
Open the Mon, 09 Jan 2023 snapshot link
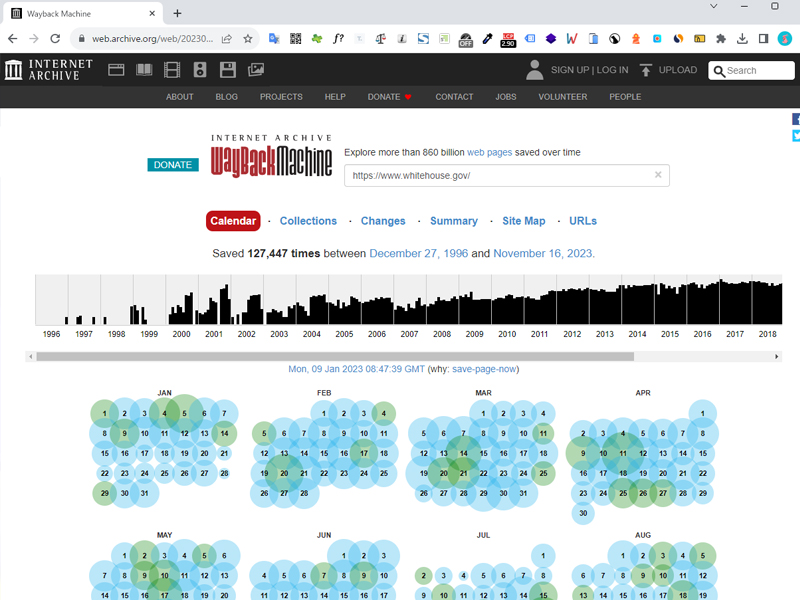(356, 369)
